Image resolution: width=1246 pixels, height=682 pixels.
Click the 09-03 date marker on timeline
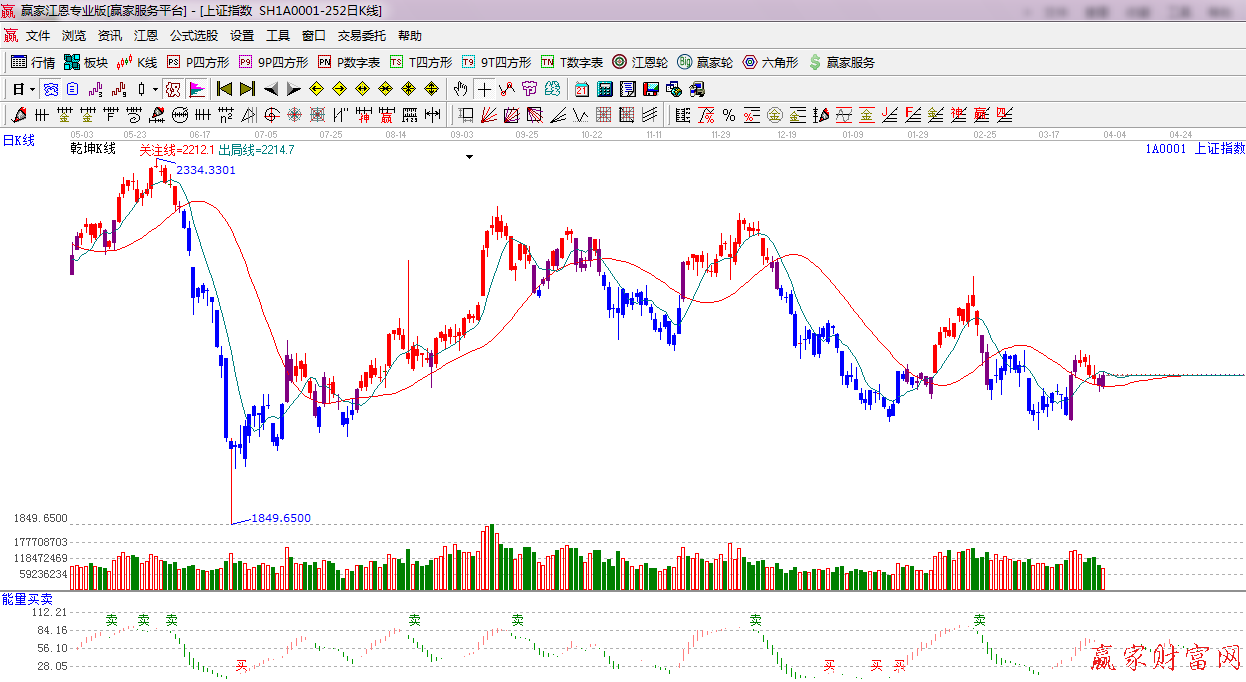[462, 134]
